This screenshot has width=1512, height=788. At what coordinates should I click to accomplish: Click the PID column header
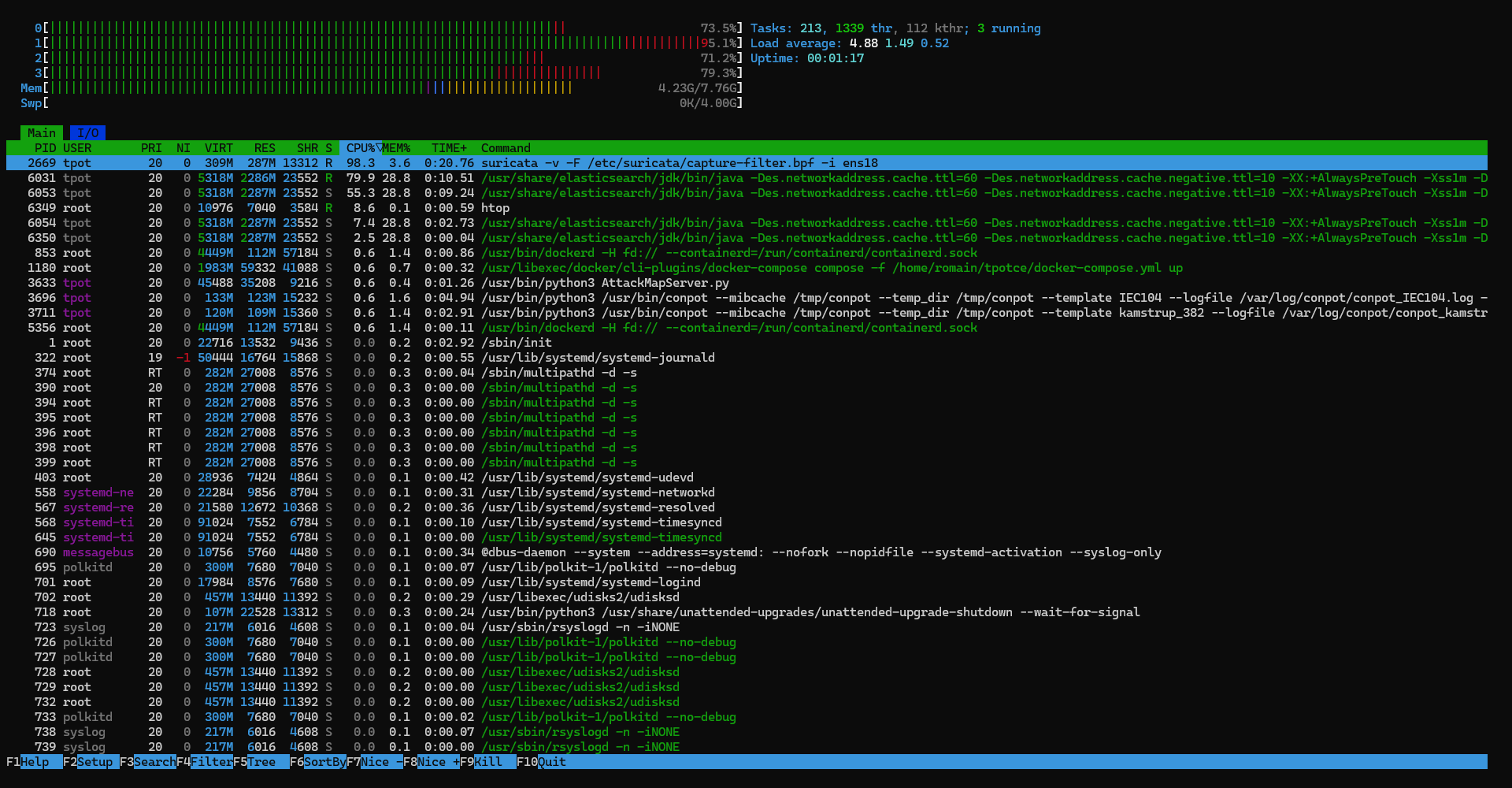(45, 148)
